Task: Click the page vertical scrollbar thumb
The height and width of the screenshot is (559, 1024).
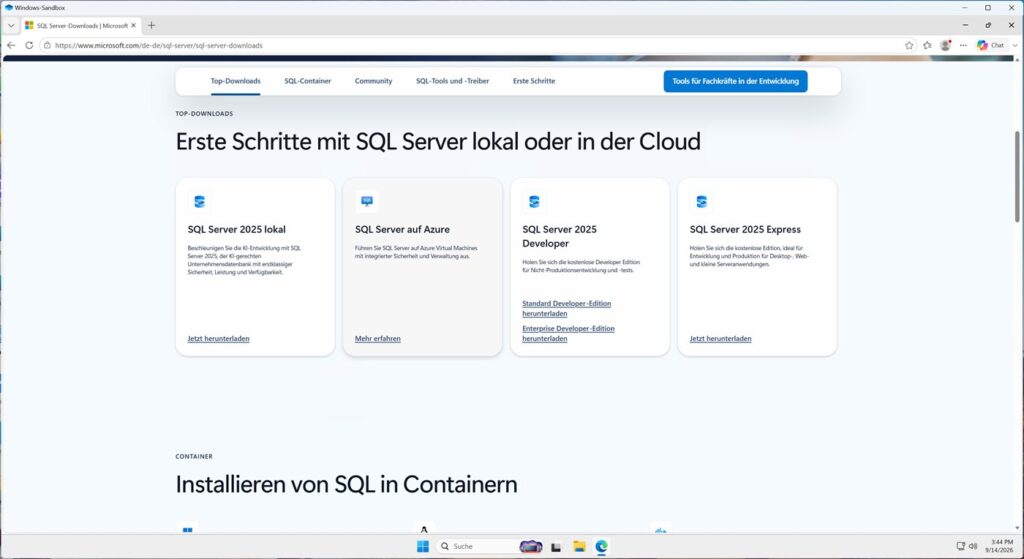Action: click(1017, 176)
